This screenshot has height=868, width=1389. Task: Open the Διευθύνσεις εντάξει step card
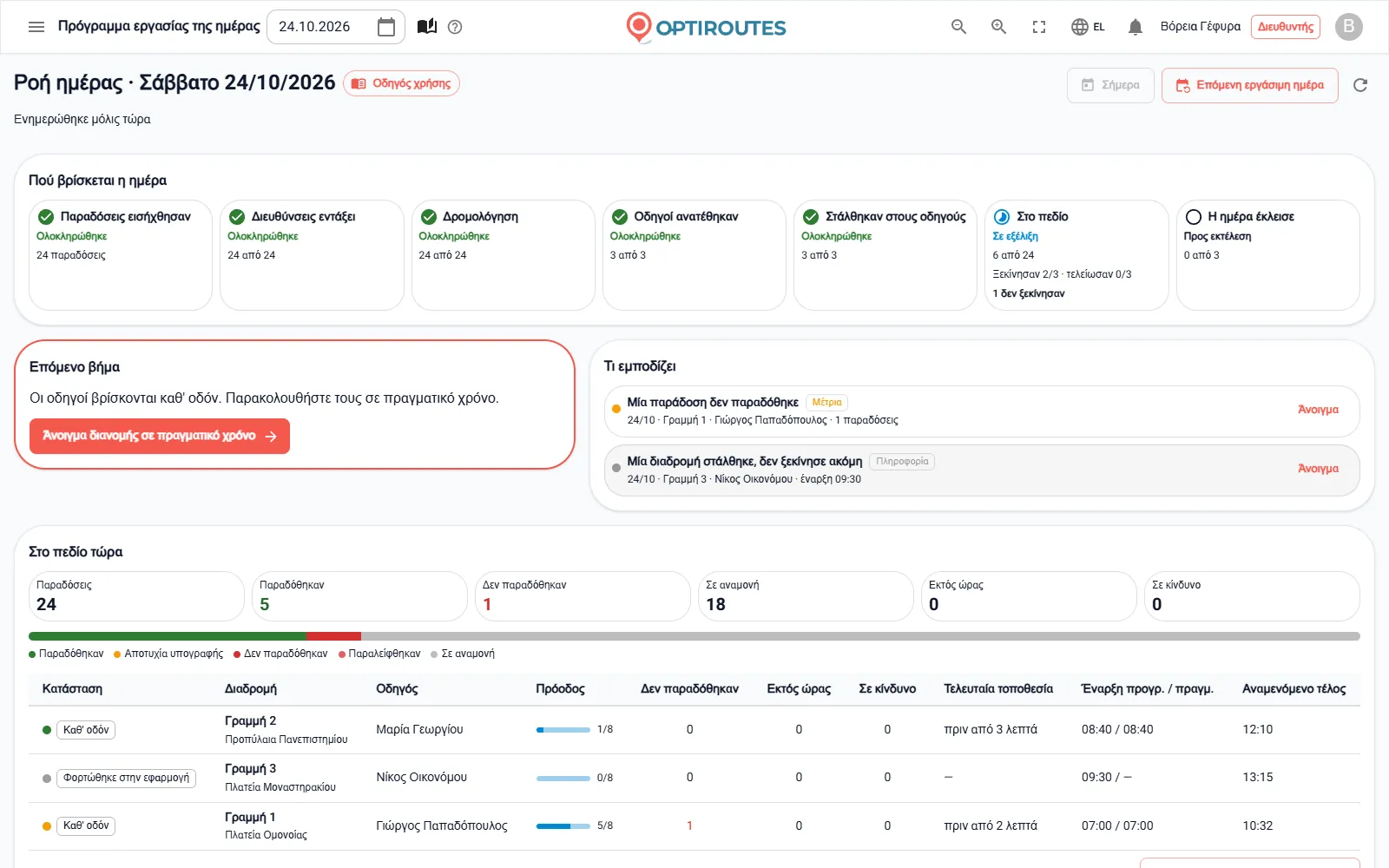click(x=312, y=255)
